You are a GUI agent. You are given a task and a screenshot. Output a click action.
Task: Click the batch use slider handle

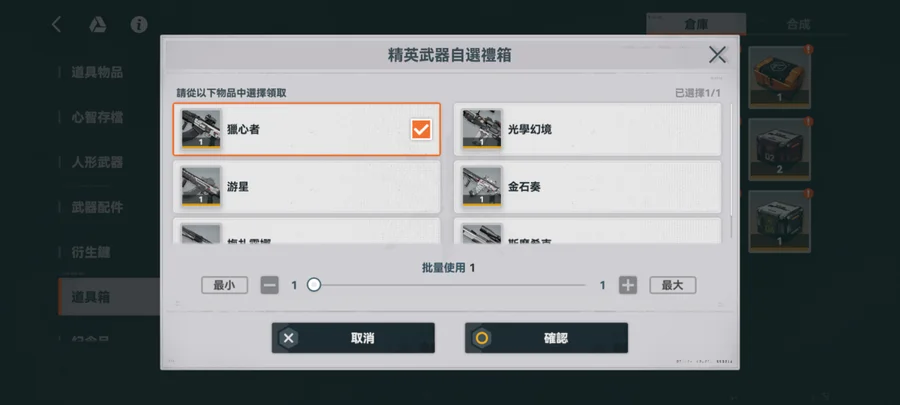click(x=313, y=285)
